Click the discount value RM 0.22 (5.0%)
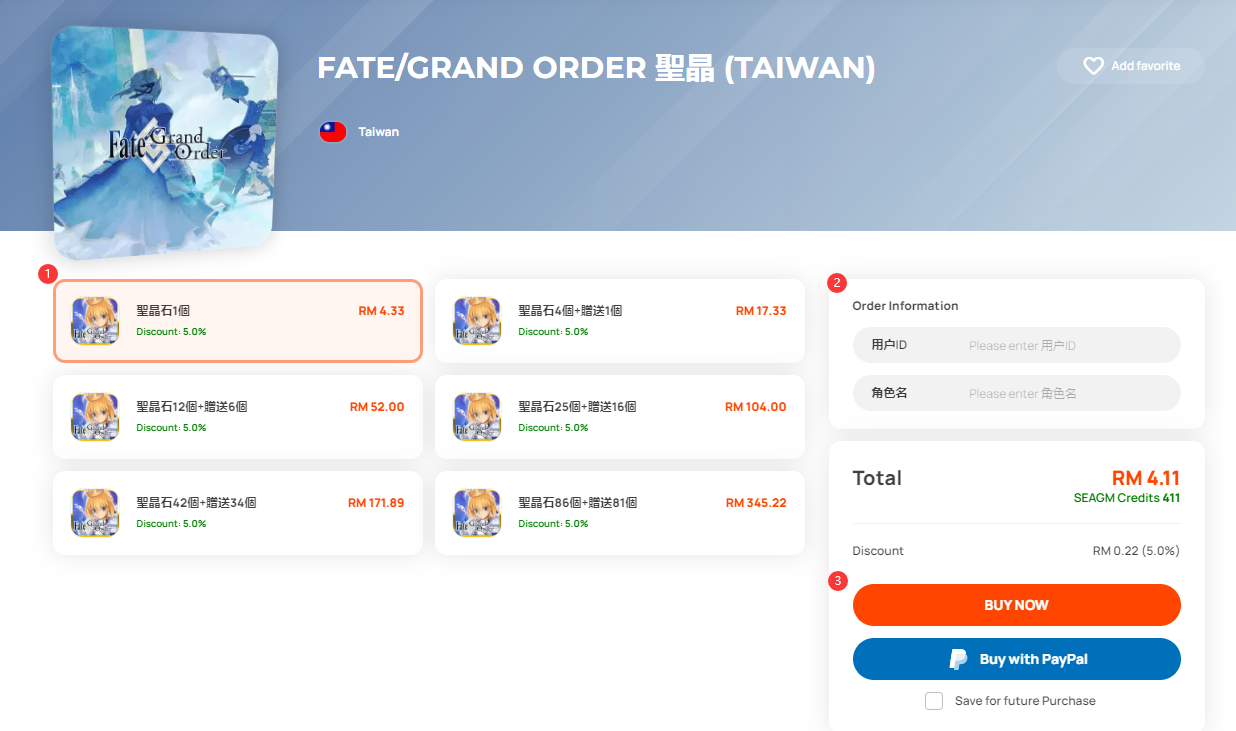Viewport: 1236px width, 731px height. pyautogui.click(x=1136, y=551)
